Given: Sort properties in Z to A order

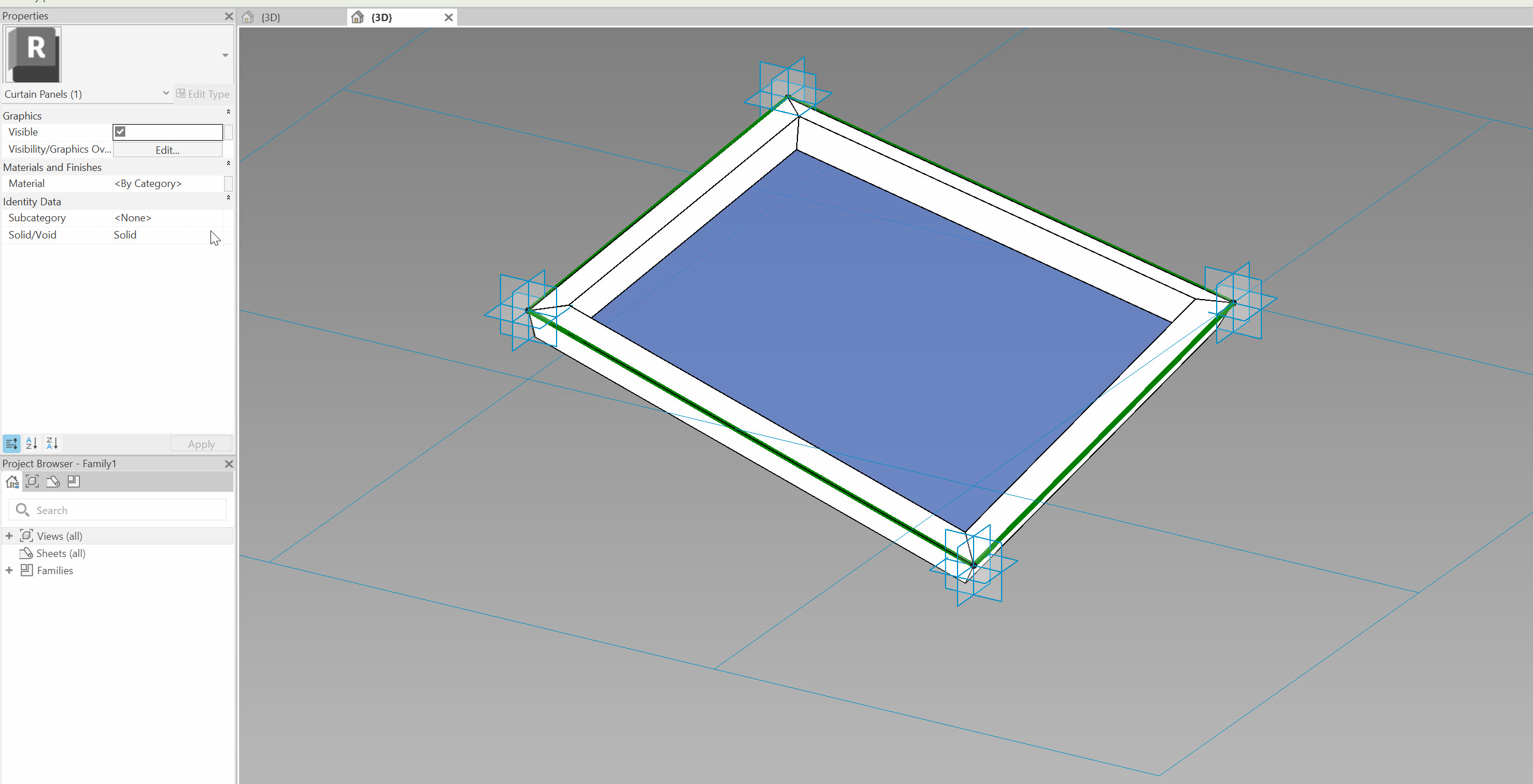Looking at the screenshot, I should tap(52, 443).
